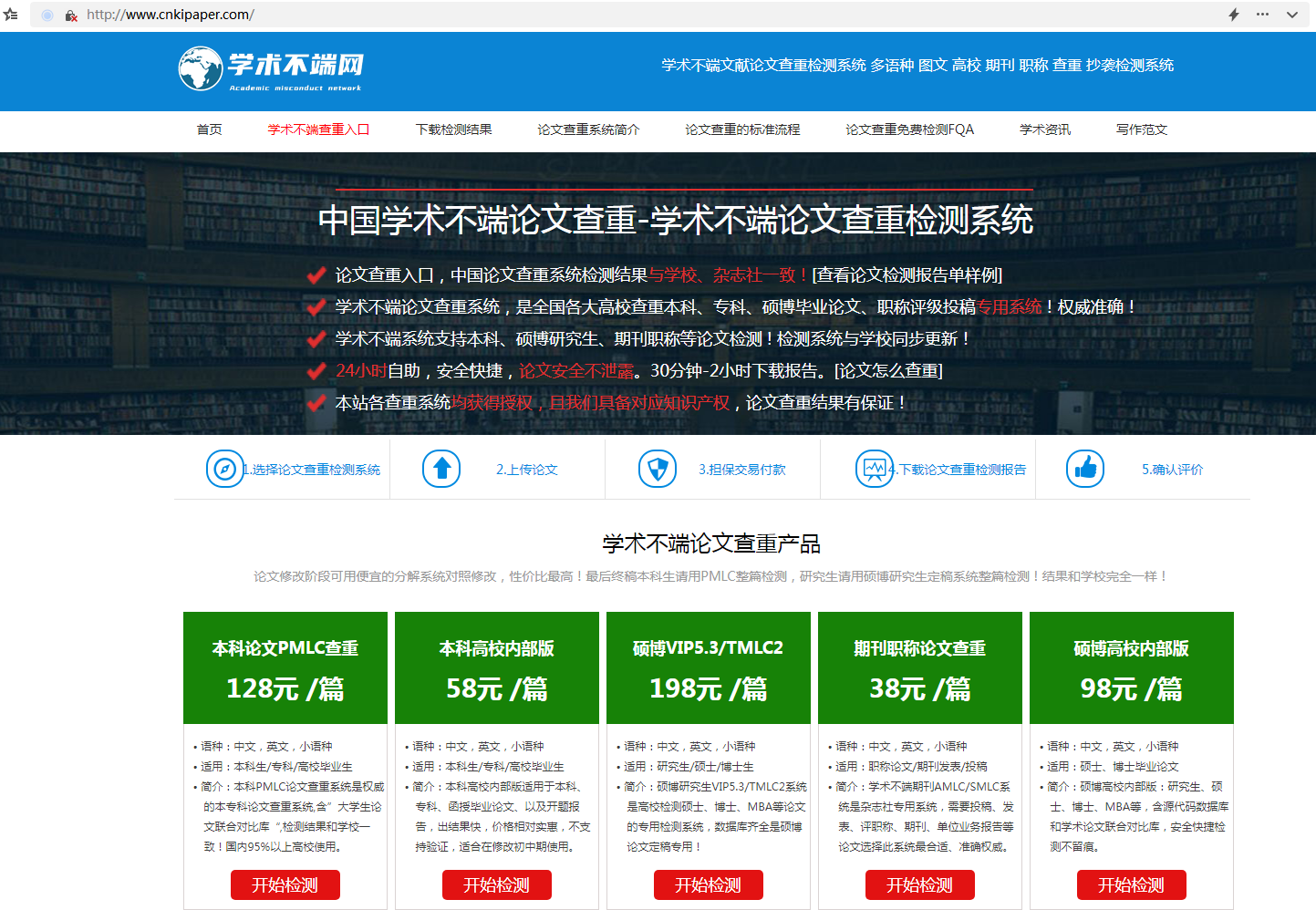Open 论文查重系统简介 menu item
This screenshot has height=910, width=1316.
588,129
